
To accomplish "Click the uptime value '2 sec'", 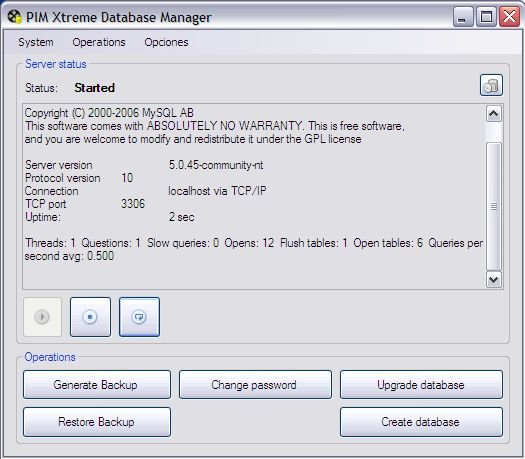I will click(x=181, y=217).
